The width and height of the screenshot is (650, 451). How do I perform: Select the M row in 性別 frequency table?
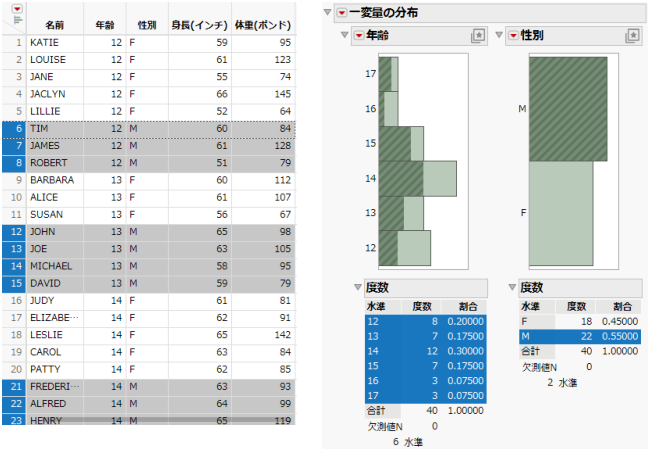pyautogui.click(x=580, y=337)
